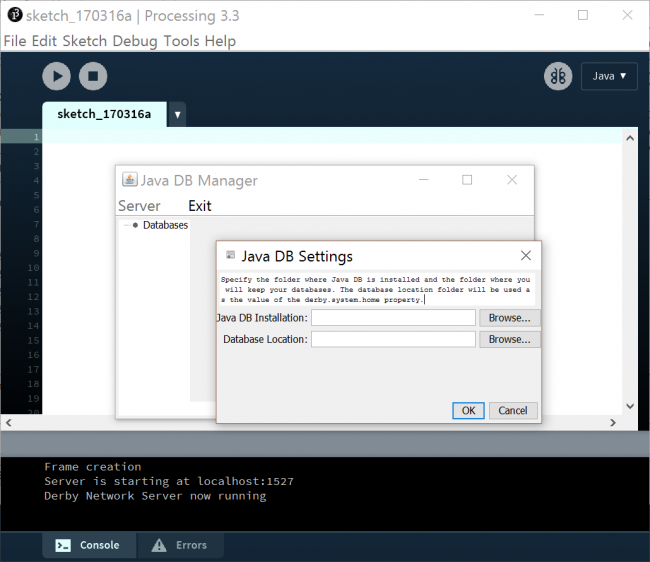
Task: Click the horizontal scroll left arrow
Action: (9, 422)
